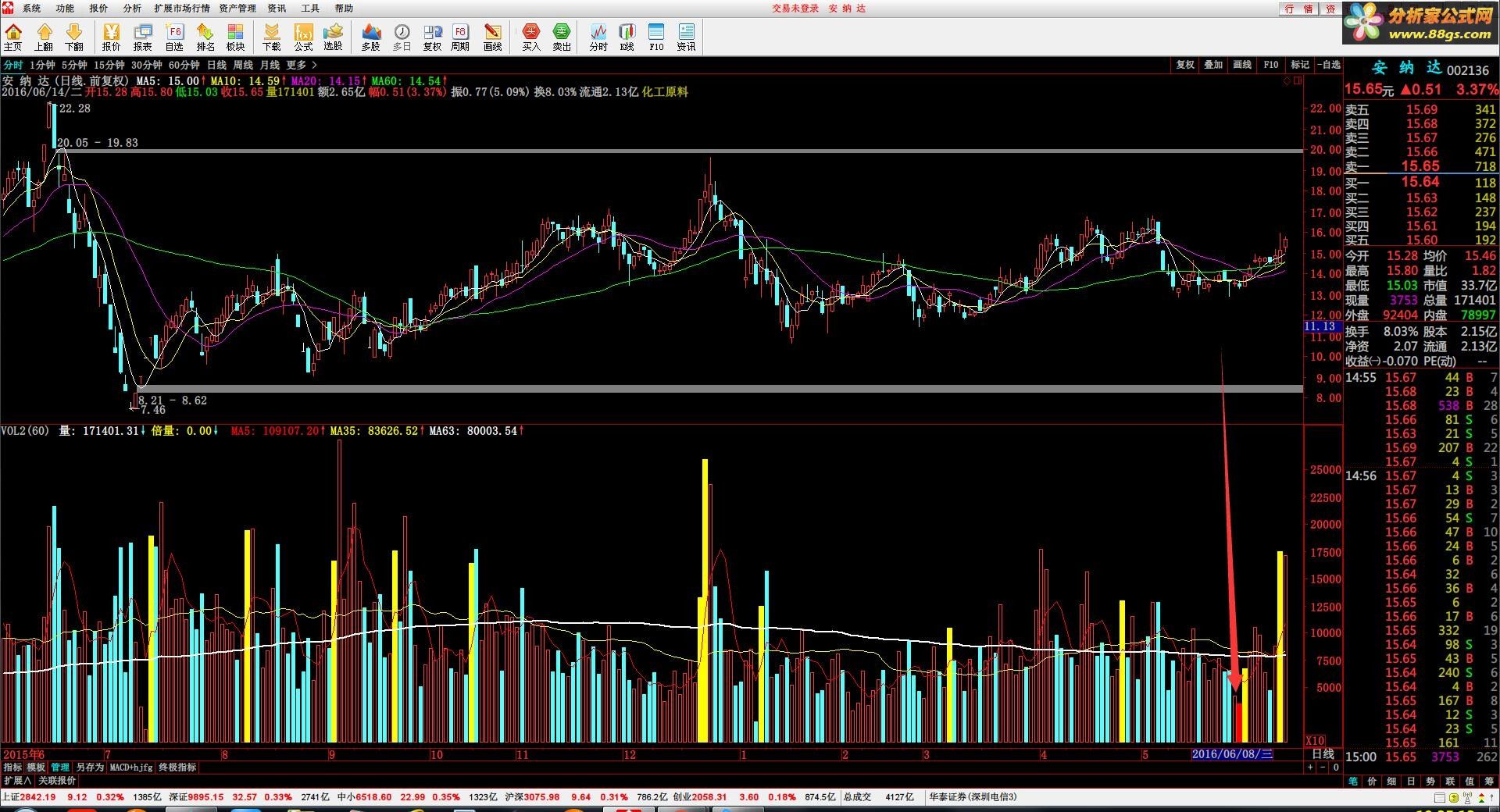
Task: Select the 价 price tab in quote panel
Action: (1373, 781)
